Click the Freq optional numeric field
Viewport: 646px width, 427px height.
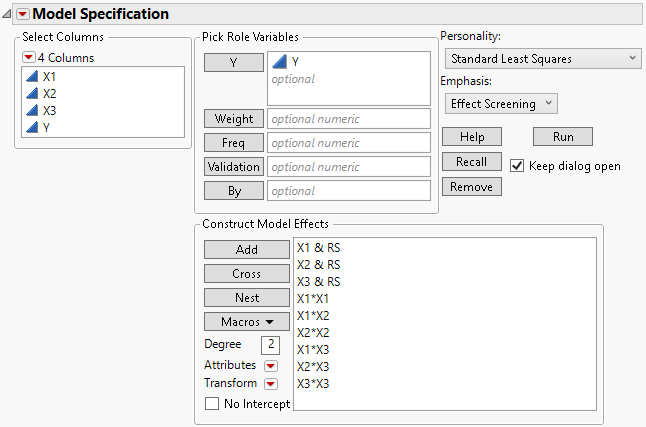349,143
